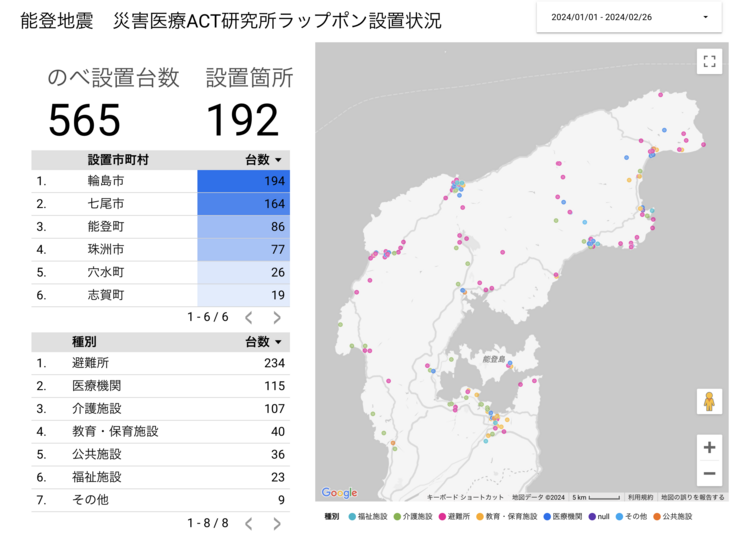Select the 福祉施設 row in 種別 table
The height and width of the screenshot is (537, 736).
(x=161, y=477)
